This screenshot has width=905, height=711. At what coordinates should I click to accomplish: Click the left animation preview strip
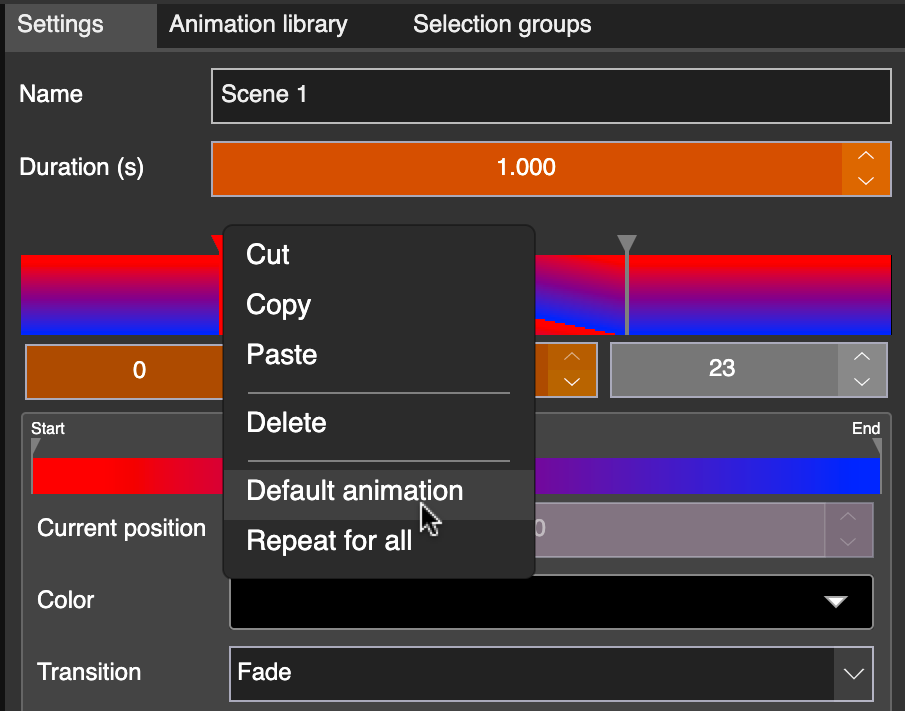click(120, 295)
